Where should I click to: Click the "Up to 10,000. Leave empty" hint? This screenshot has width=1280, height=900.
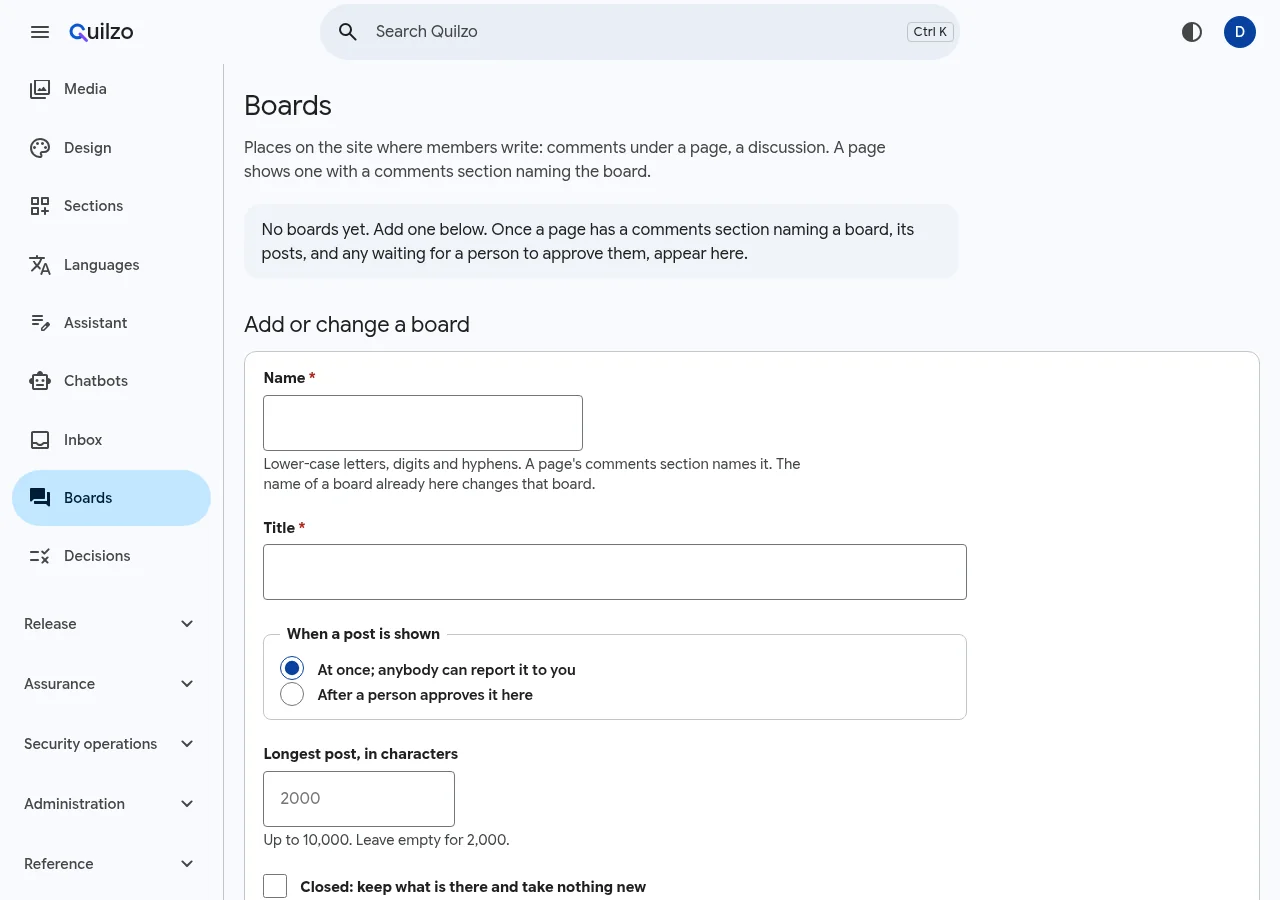(387, 840)
